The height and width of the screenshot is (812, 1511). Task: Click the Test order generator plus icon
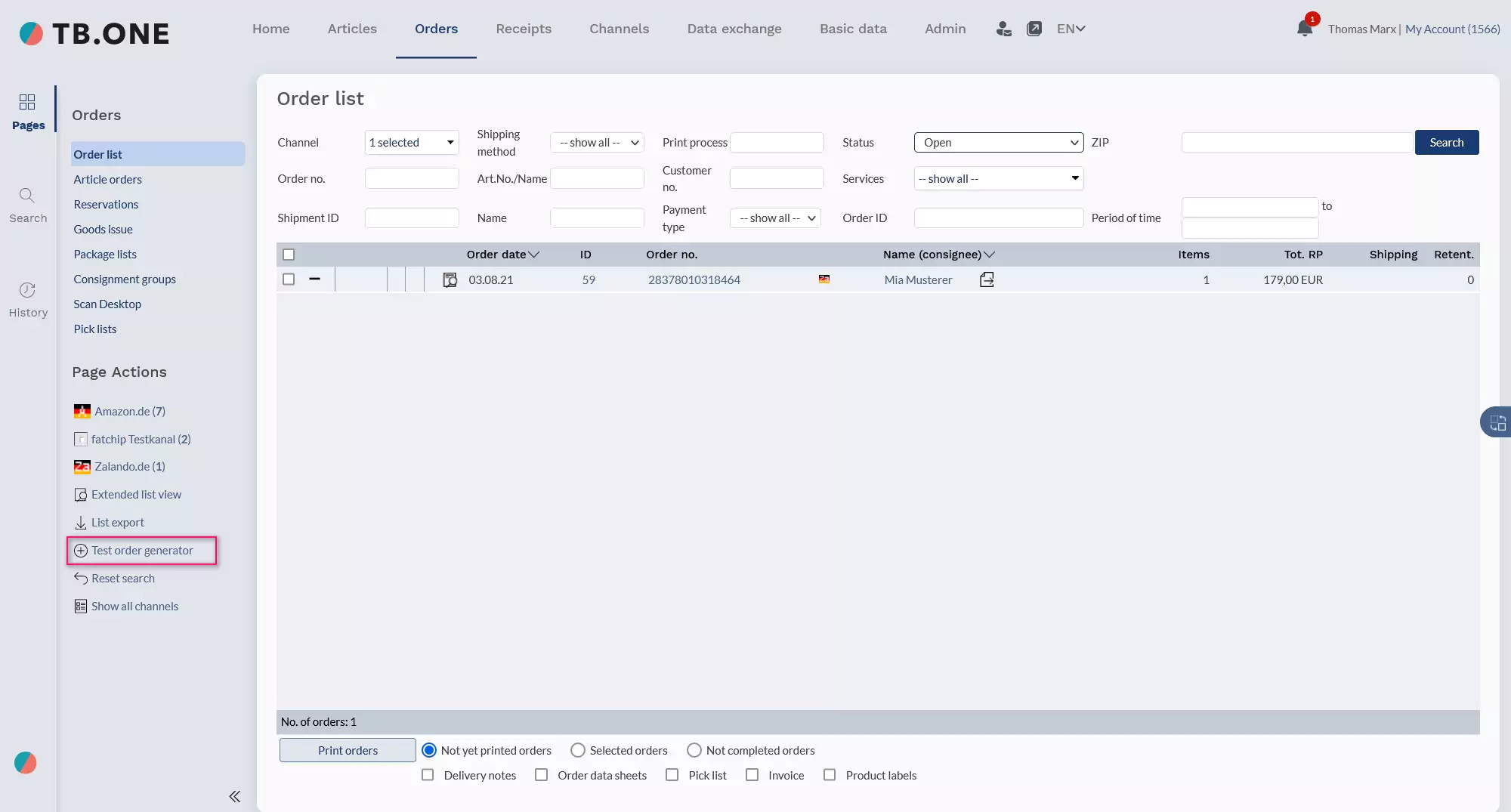pos(81,551)
